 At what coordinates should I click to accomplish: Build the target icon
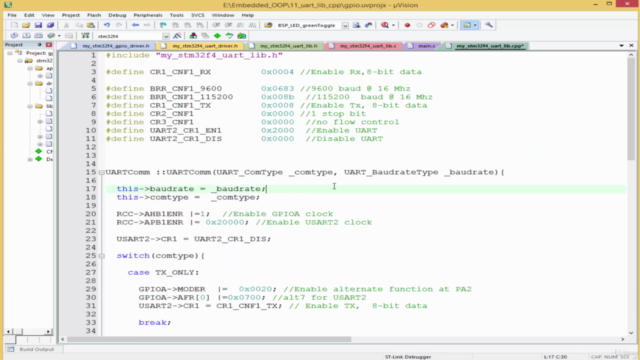(x=26, y=36)
